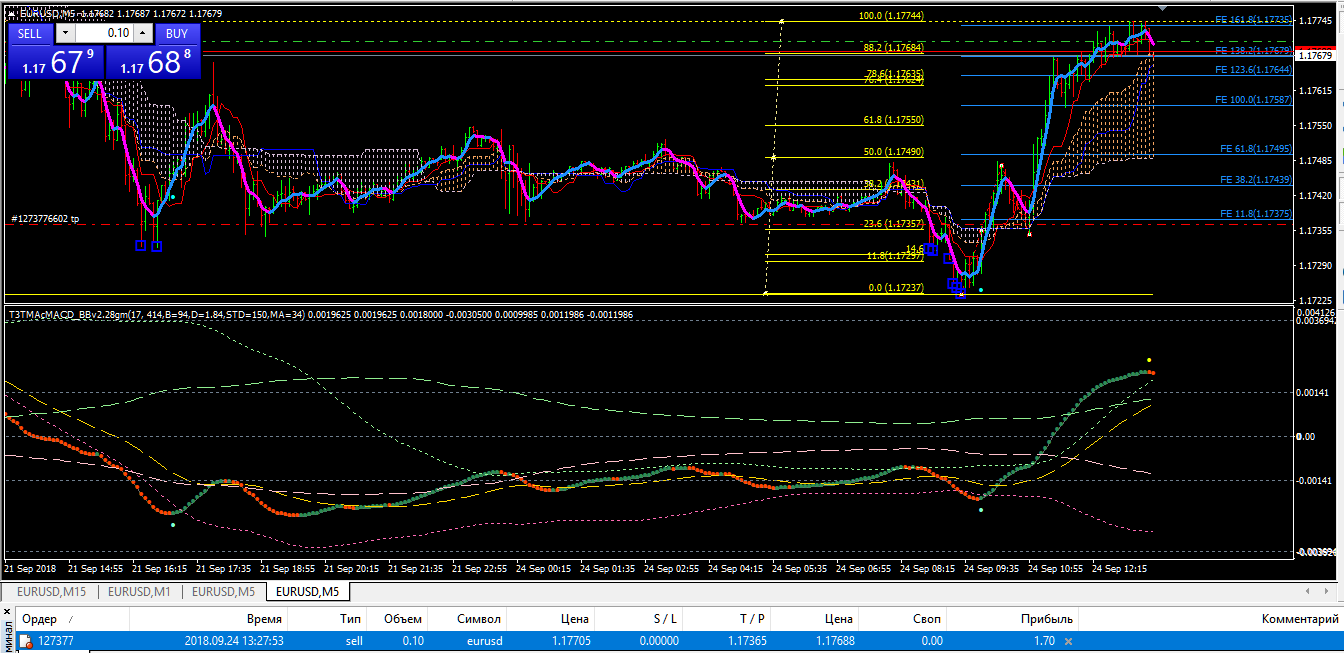
Task: Switch to the EURUSD,M1 chart tab
Action: 139,591
